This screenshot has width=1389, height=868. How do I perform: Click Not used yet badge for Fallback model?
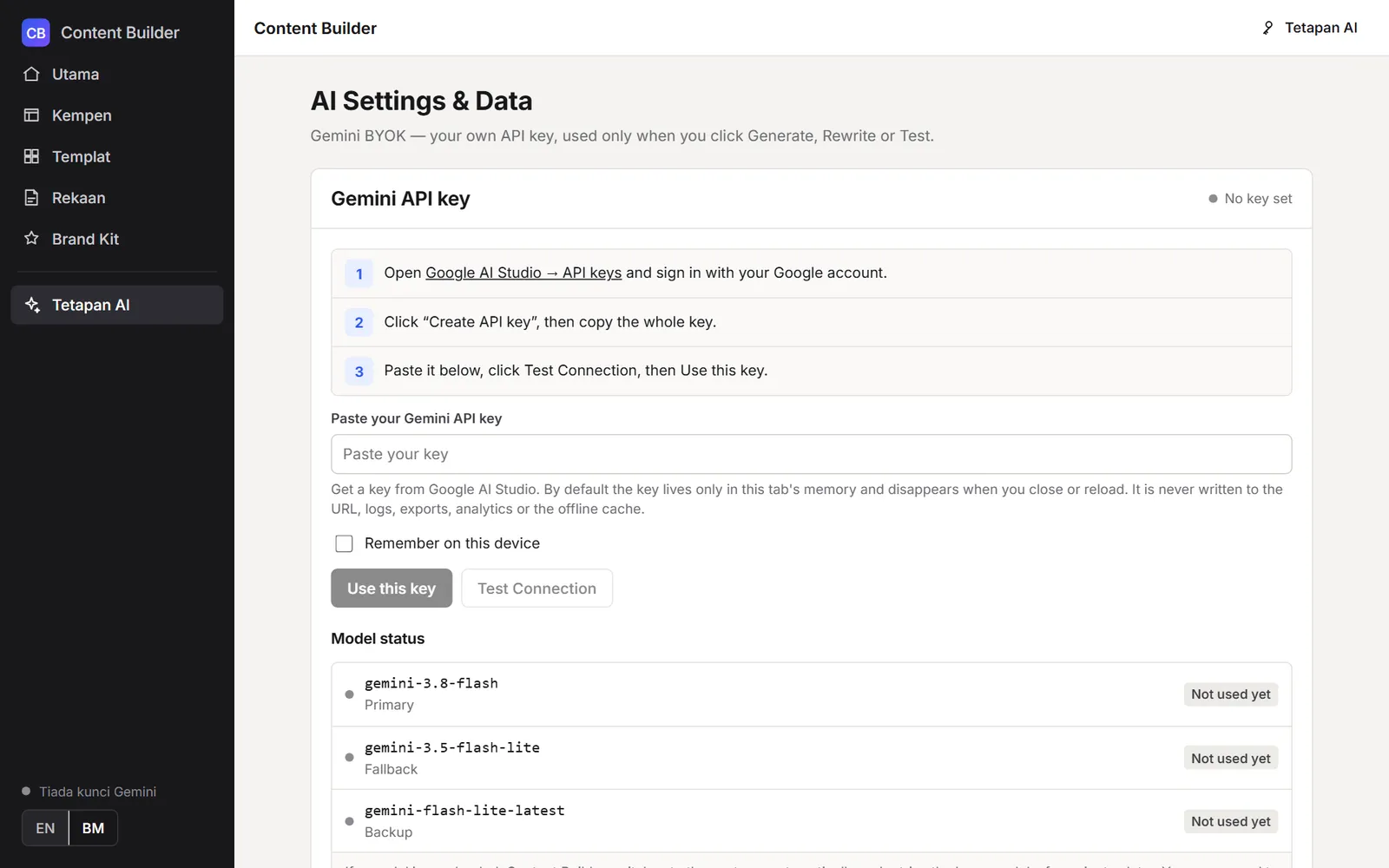pos(1230,759)
